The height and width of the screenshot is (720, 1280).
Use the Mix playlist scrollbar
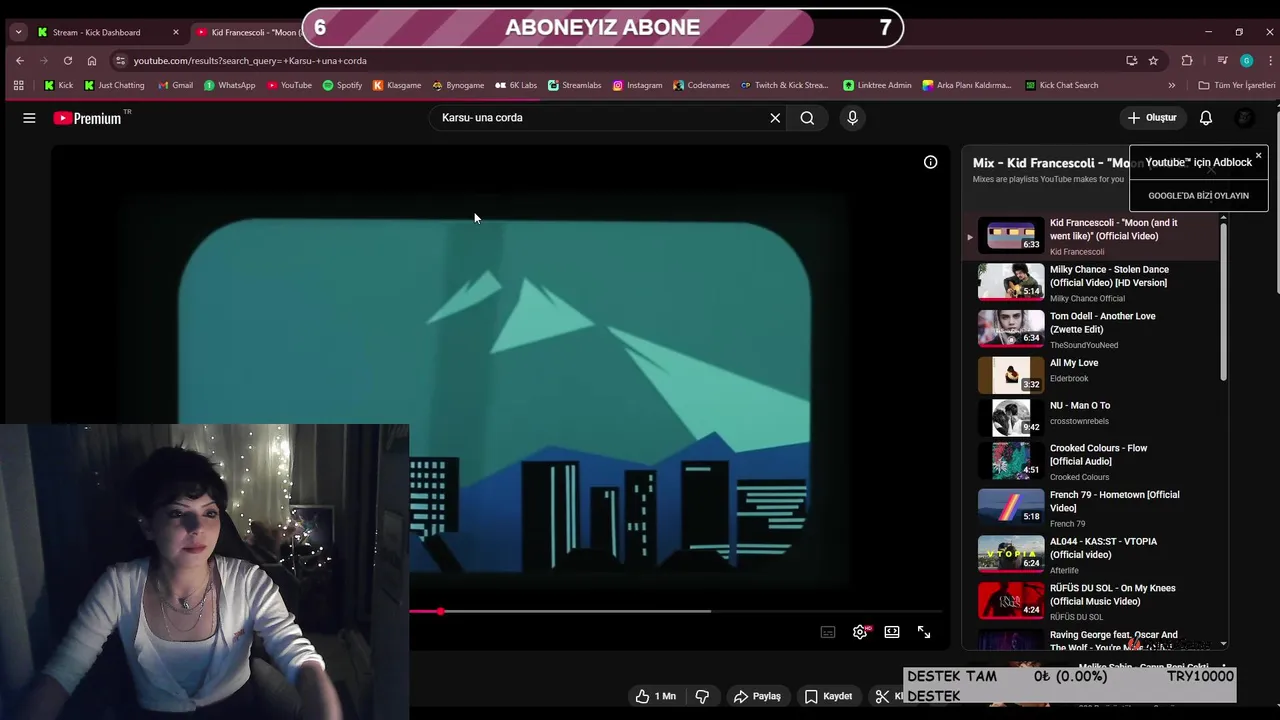pyautogui.click(x=1223, y=302)
